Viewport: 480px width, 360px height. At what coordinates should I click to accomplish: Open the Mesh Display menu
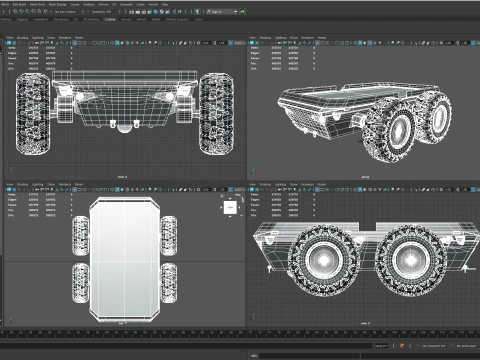pos(57,5)
